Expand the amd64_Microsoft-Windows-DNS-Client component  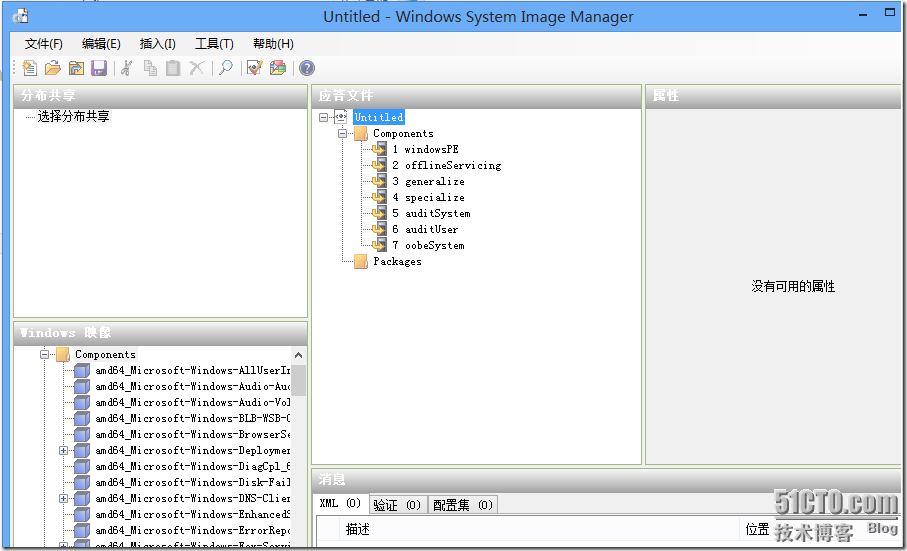(64, 498)
